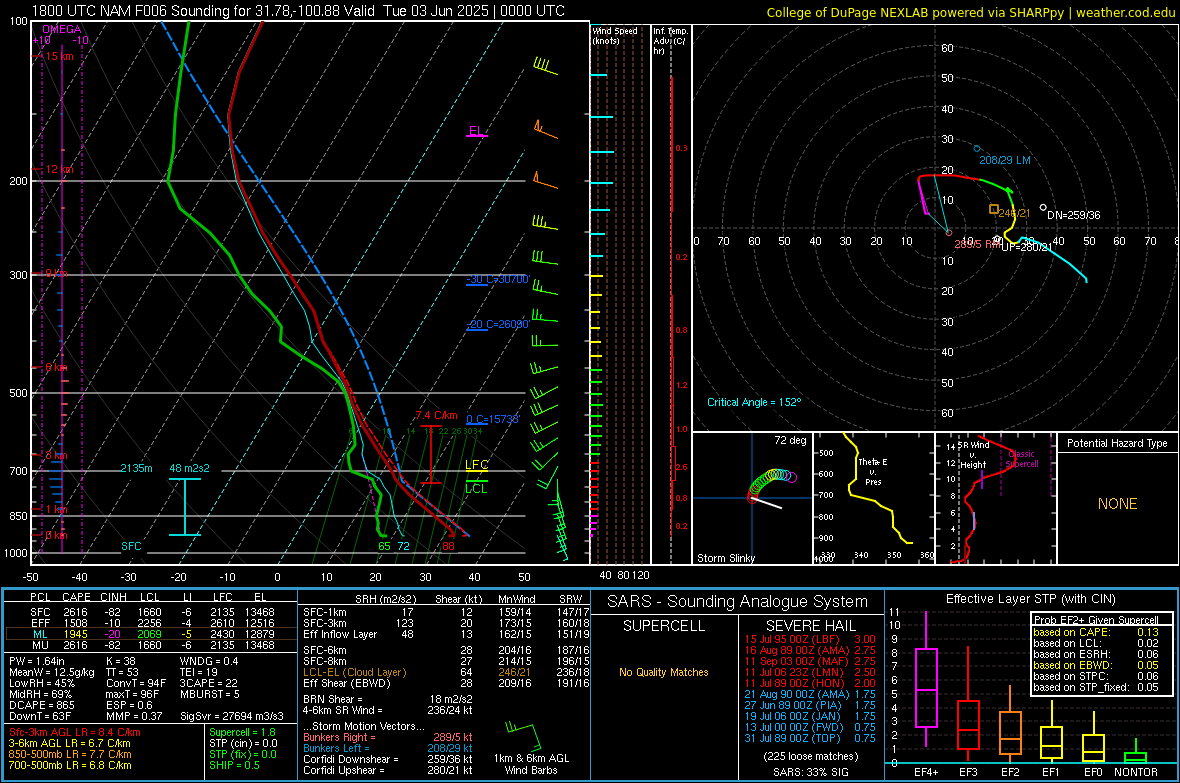1180x783 pixels.
Task: Click the yellow No Quality Matches text
Action: pos(664,672)
